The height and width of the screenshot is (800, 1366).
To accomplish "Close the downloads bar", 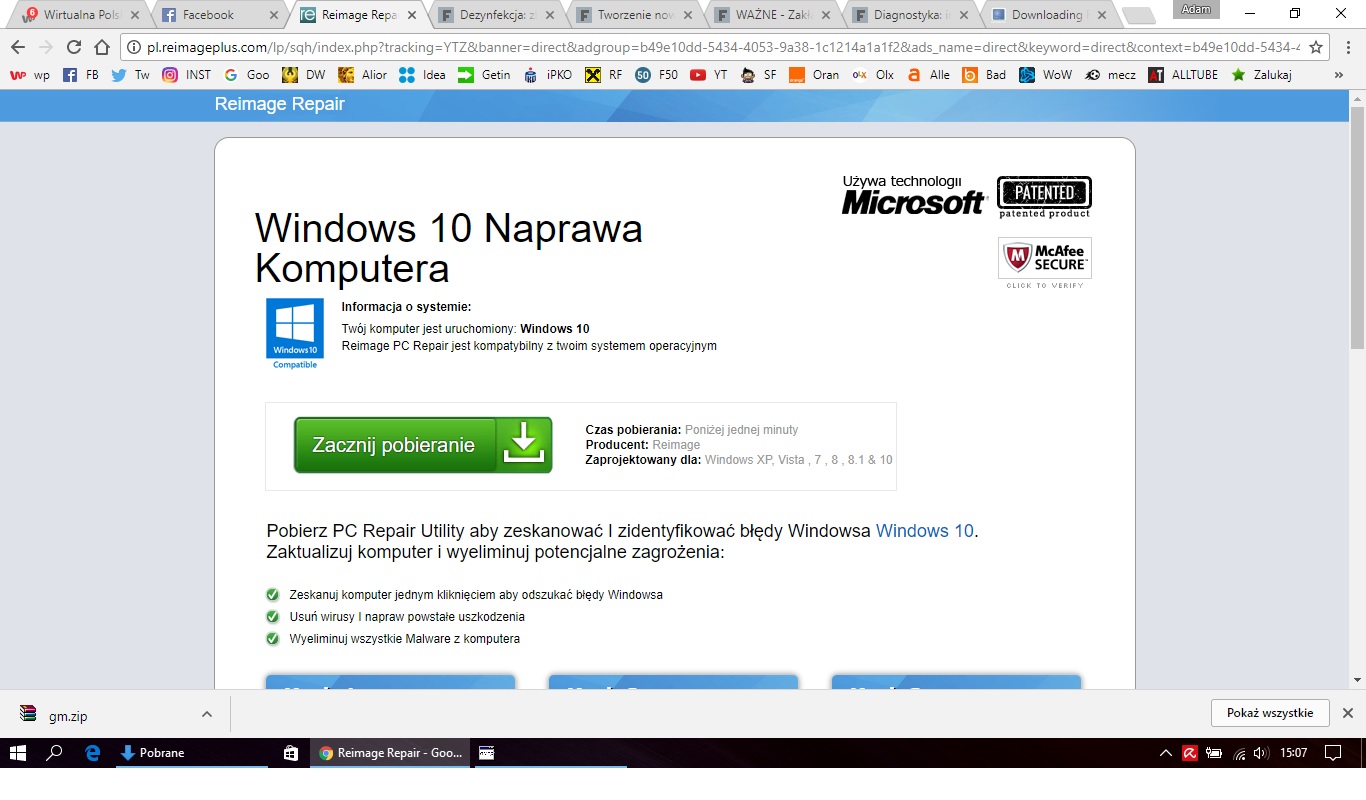I will pos(1347,713).
